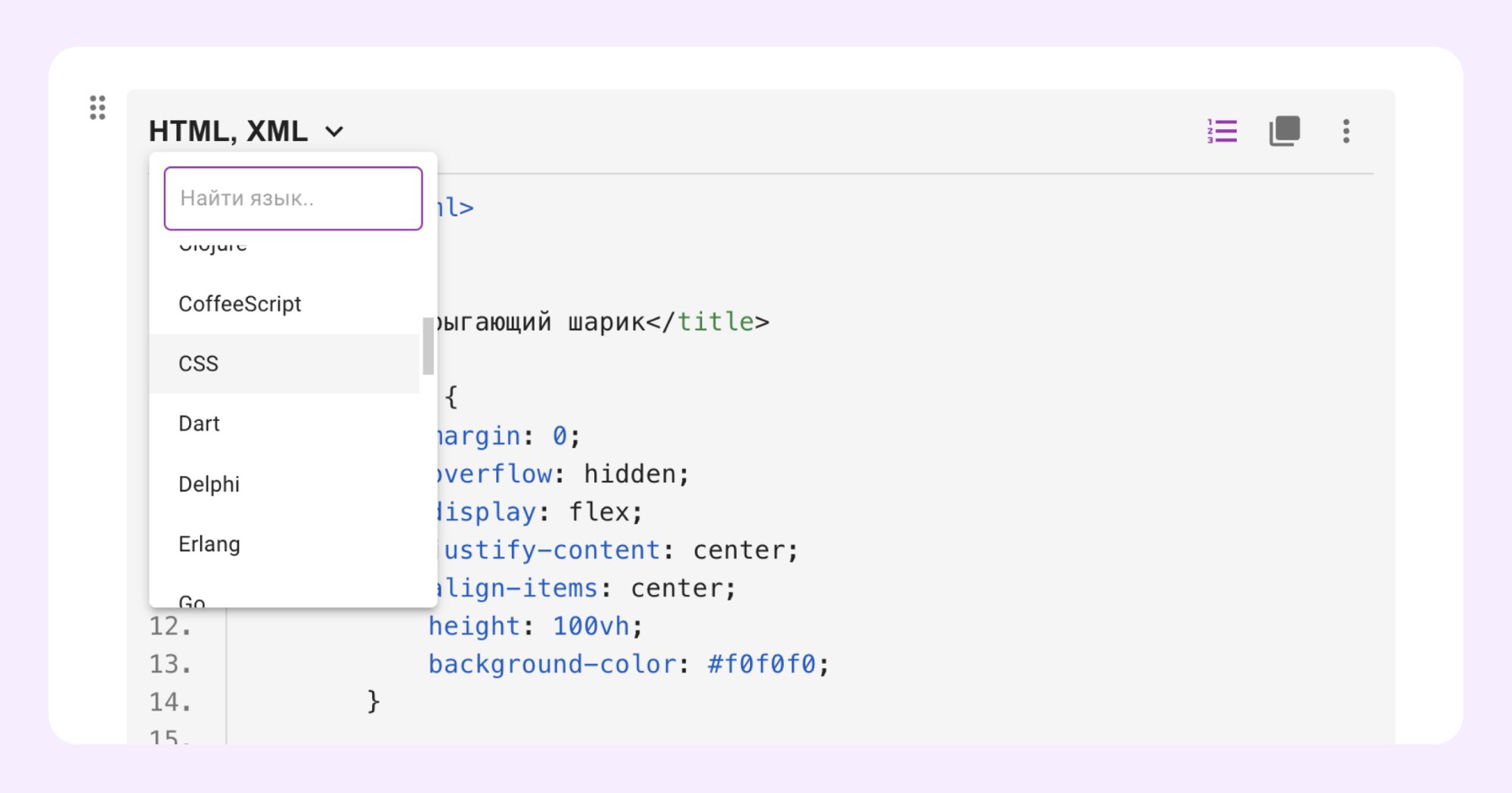Click line number 14 in the gutter
The width and height of the screenshot is (1512, 793).
coord(169,702)
